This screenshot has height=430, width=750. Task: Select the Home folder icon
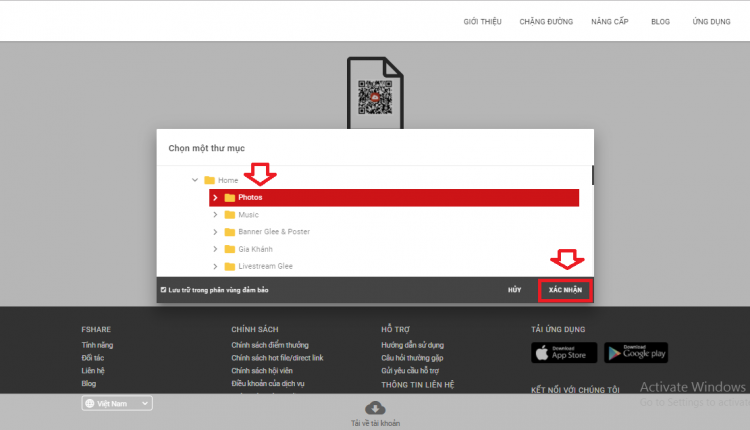coord(210,180)
